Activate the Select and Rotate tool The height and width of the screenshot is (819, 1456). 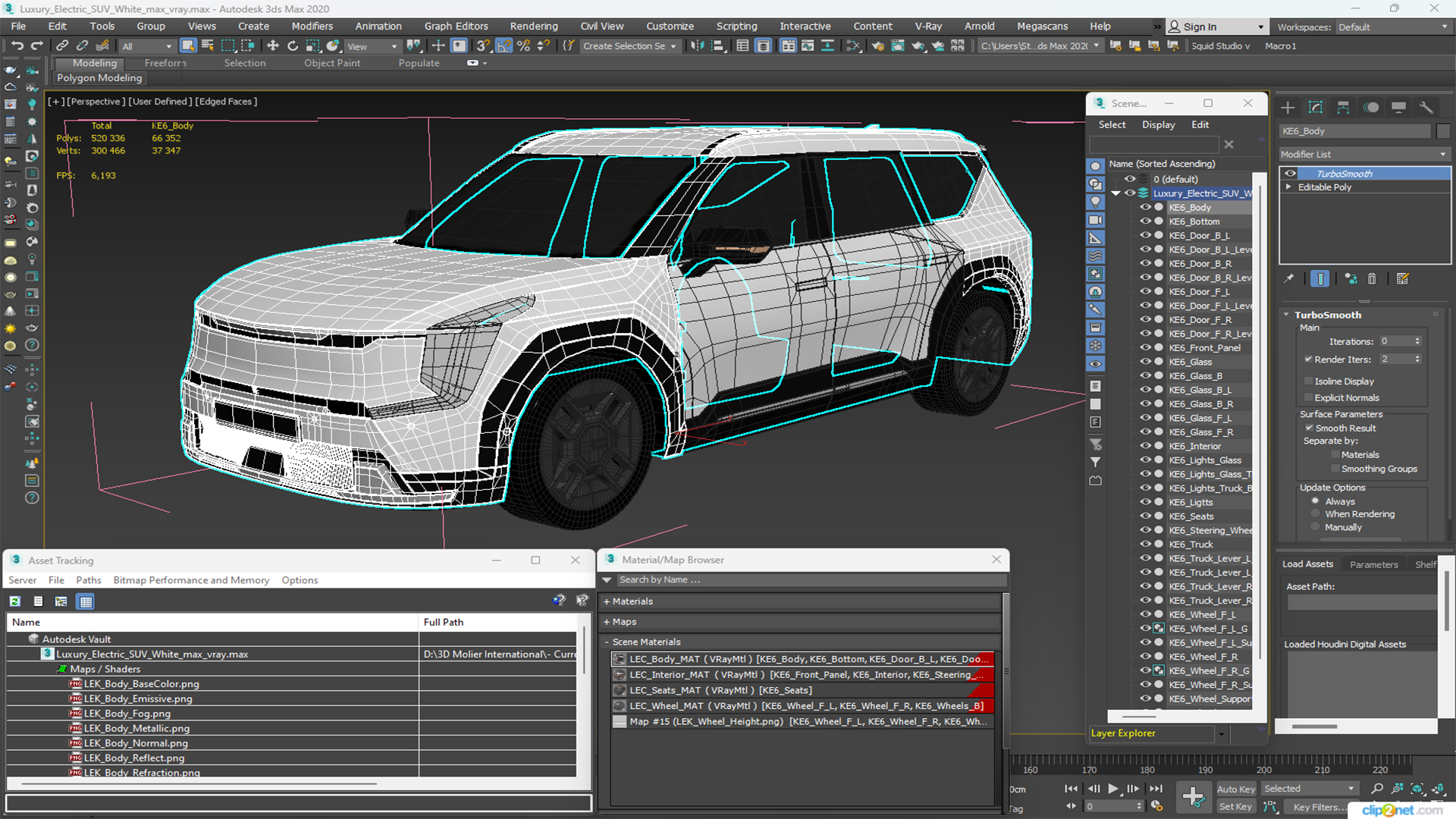click(293, 45)
